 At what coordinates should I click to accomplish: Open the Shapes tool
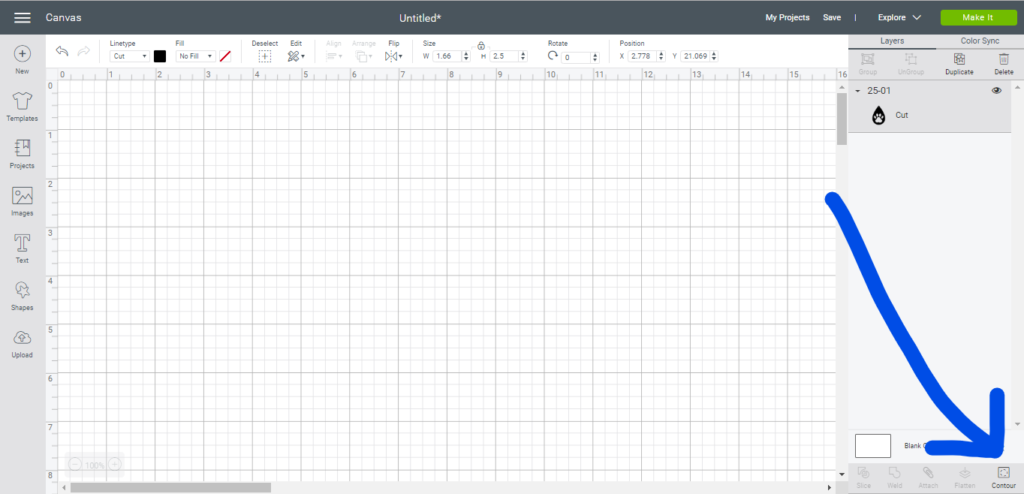pyautogui.click(x=22, y=294)
